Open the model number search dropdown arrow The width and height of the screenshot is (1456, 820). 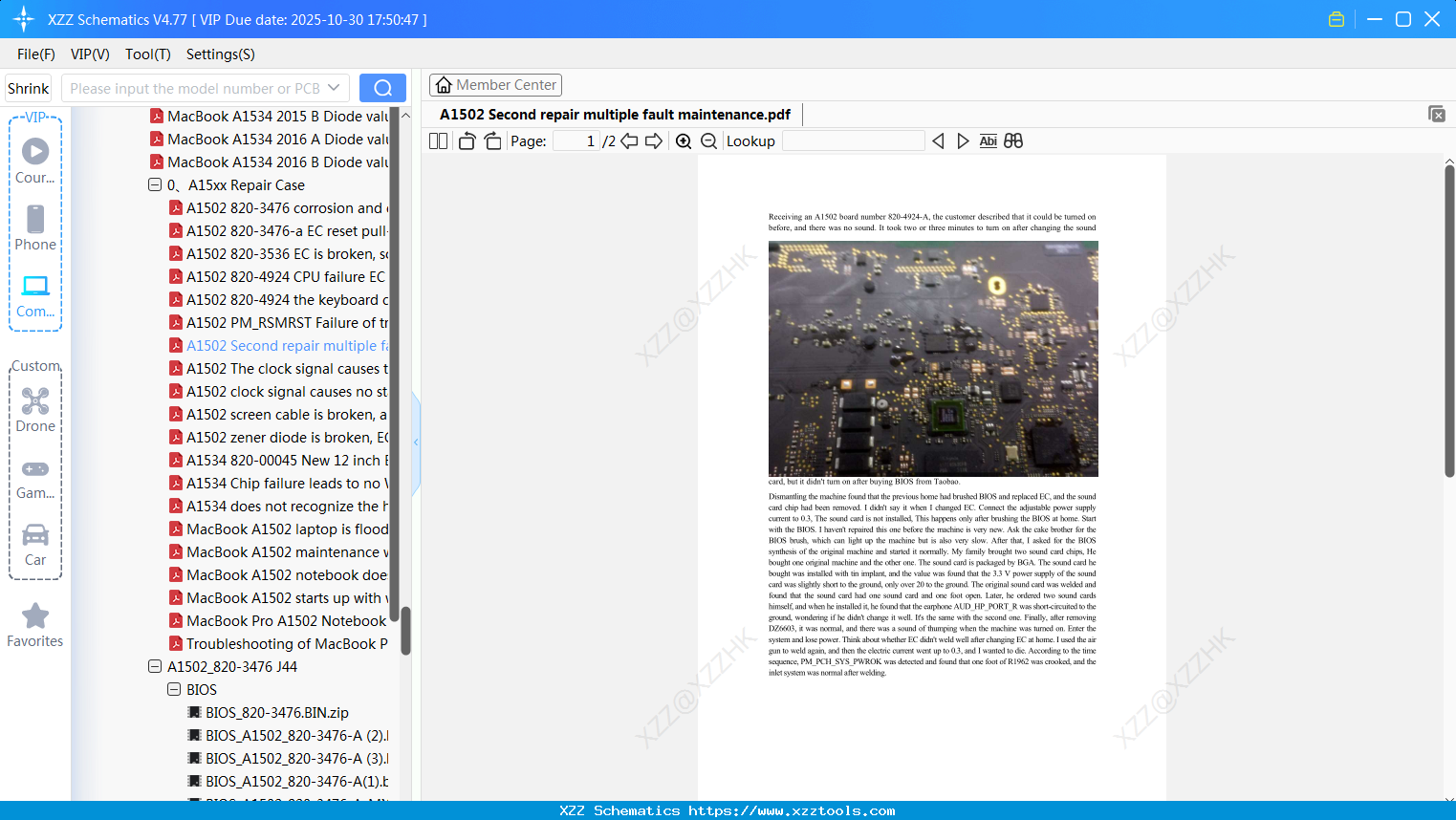tap(334, 88)
